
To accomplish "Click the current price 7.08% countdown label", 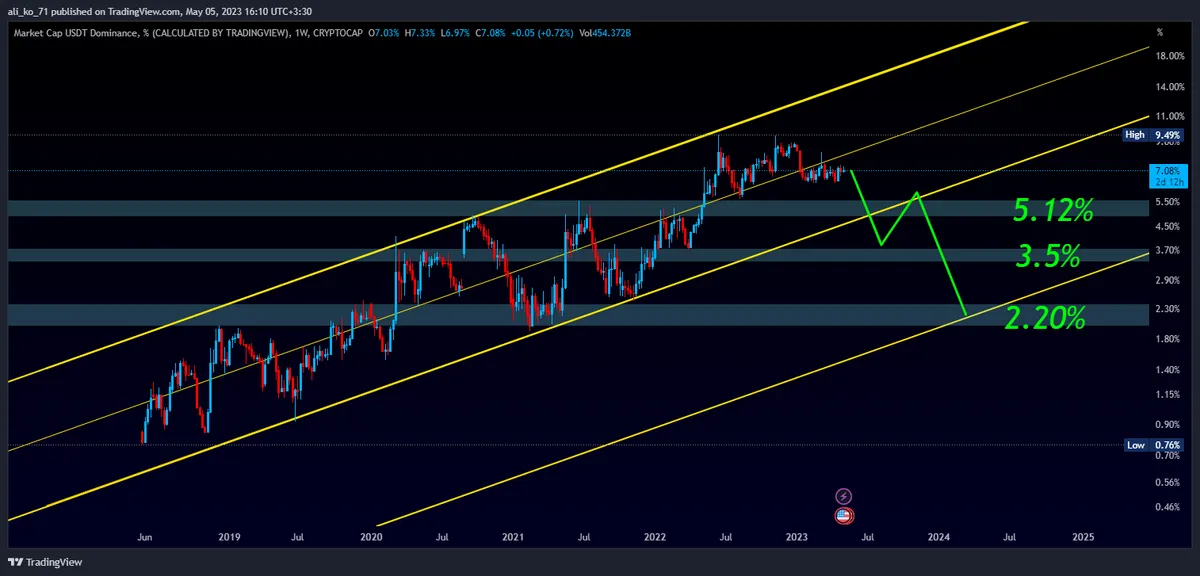I will (x=1167, y=176).
